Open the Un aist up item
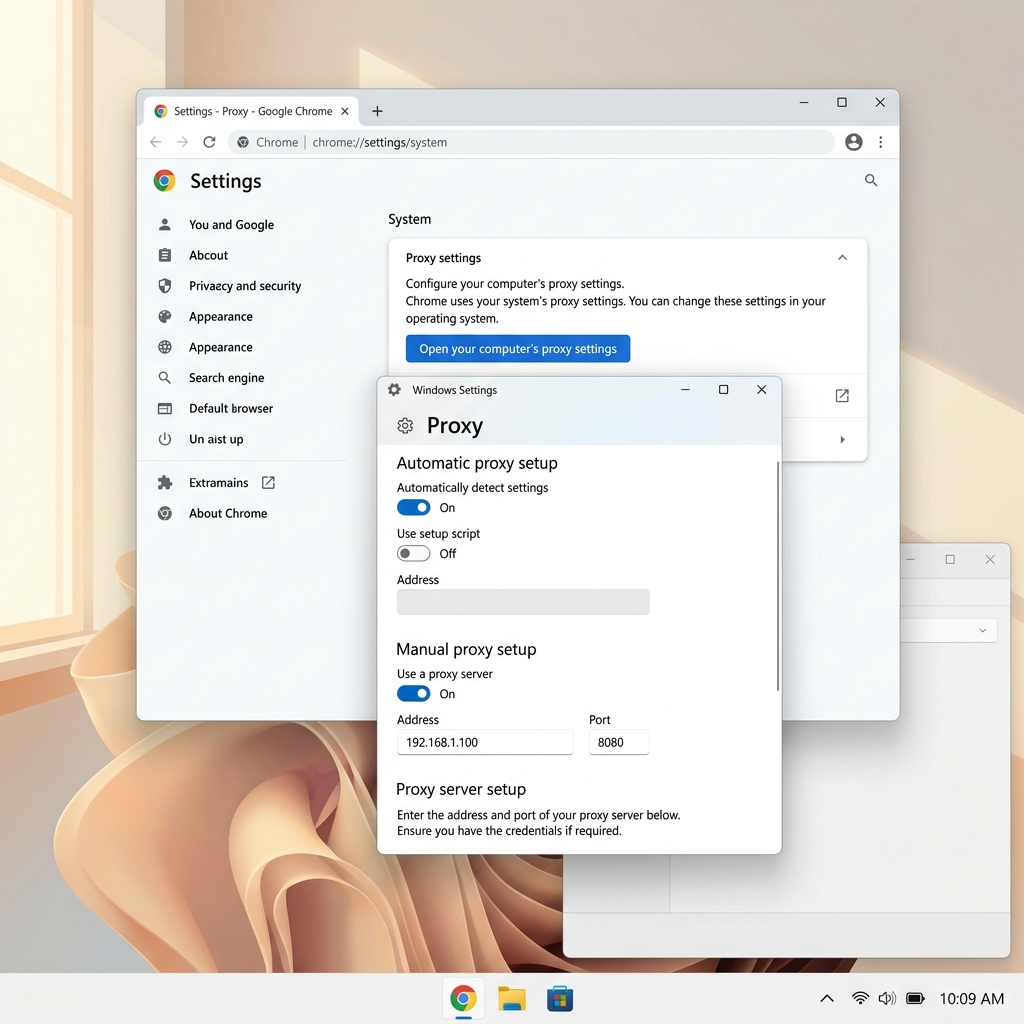 coord(216,440)
